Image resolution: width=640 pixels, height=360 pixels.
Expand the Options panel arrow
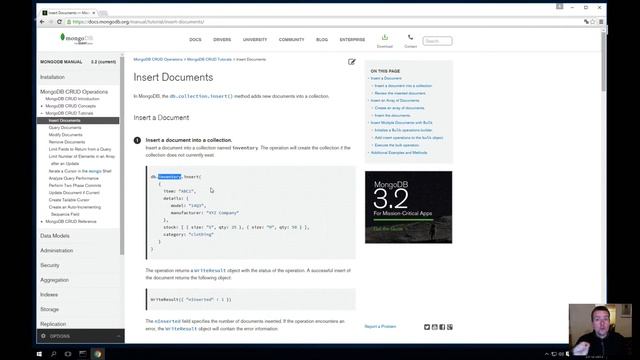point(118,336)
